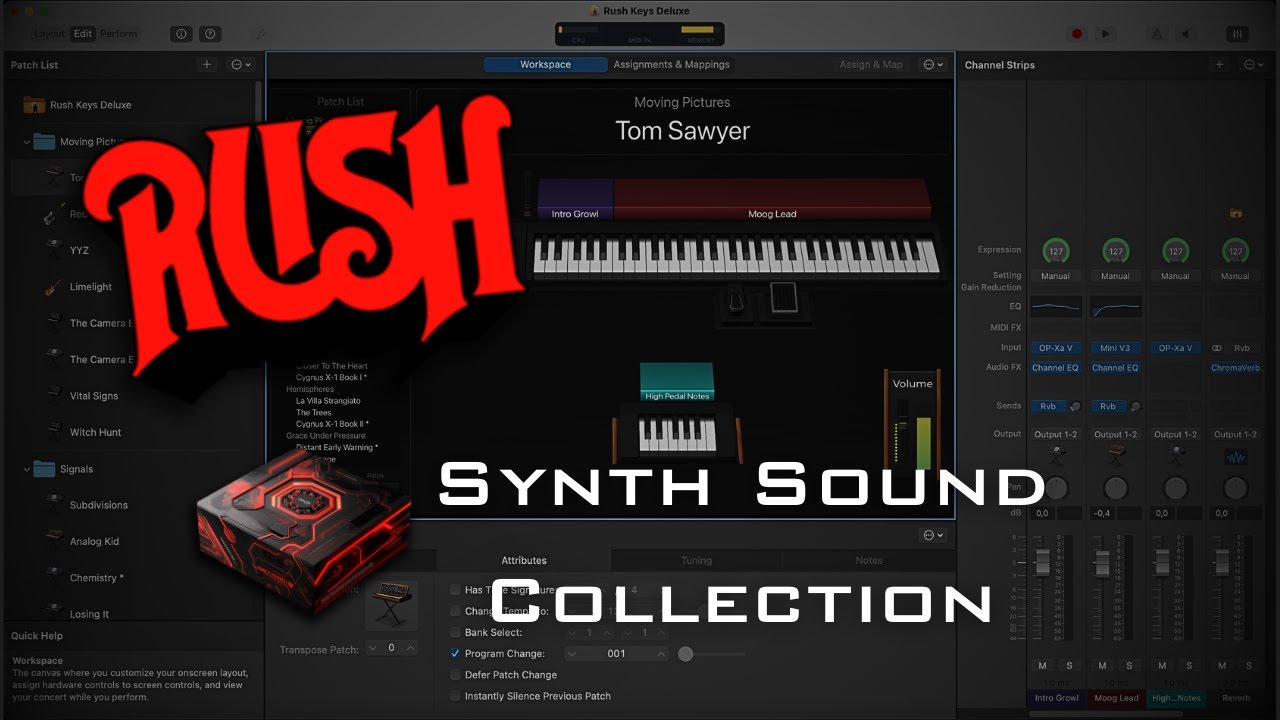1280x720 pixels.
Task: Click the master mute speaker icon
Action: click(1185, 33)
